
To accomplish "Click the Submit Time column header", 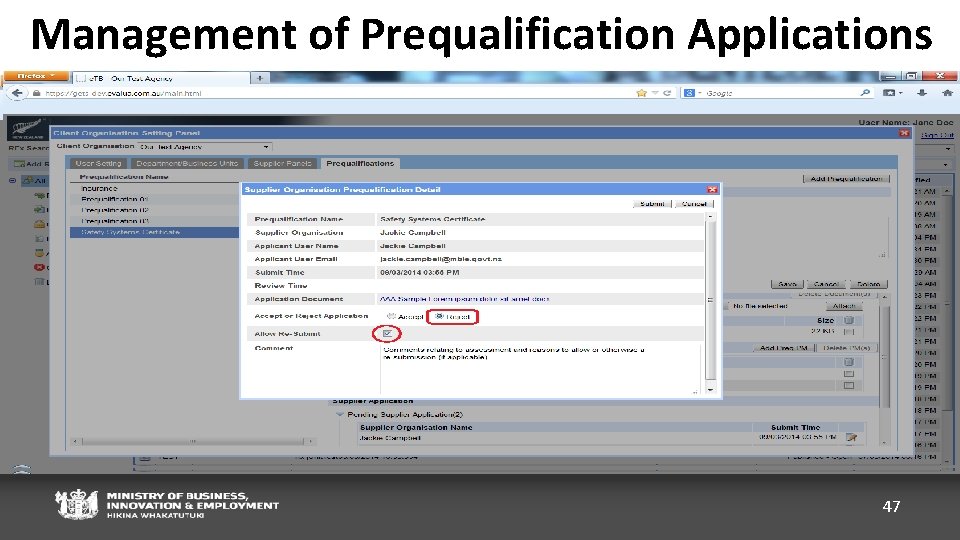I will coord(795,427).
